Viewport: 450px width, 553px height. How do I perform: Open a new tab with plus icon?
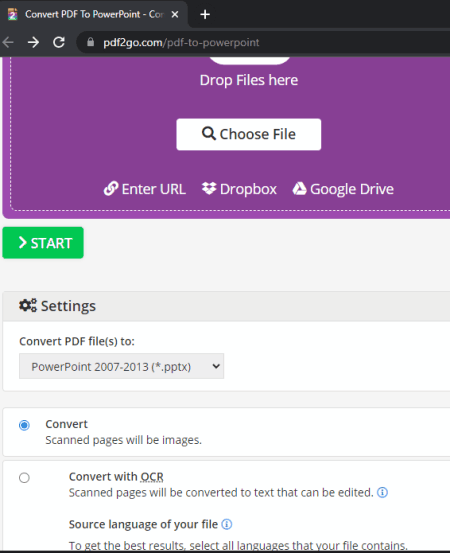pos(205,14)
